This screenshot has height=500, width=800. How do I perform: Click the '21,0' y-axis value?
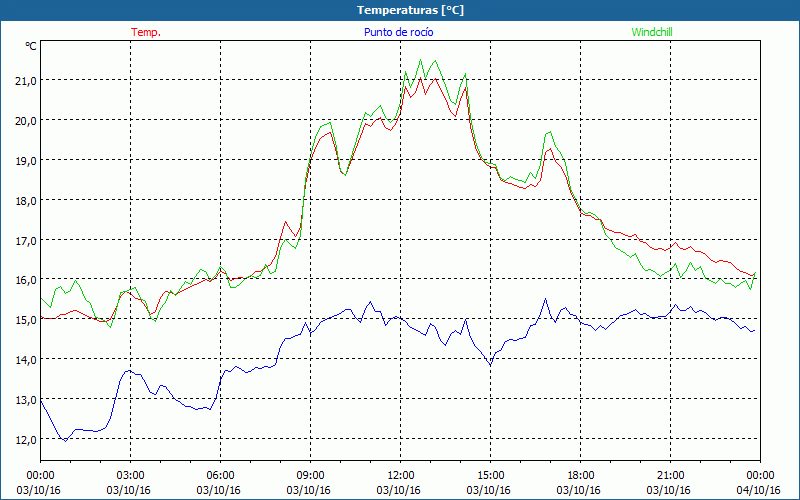(26, 81)
